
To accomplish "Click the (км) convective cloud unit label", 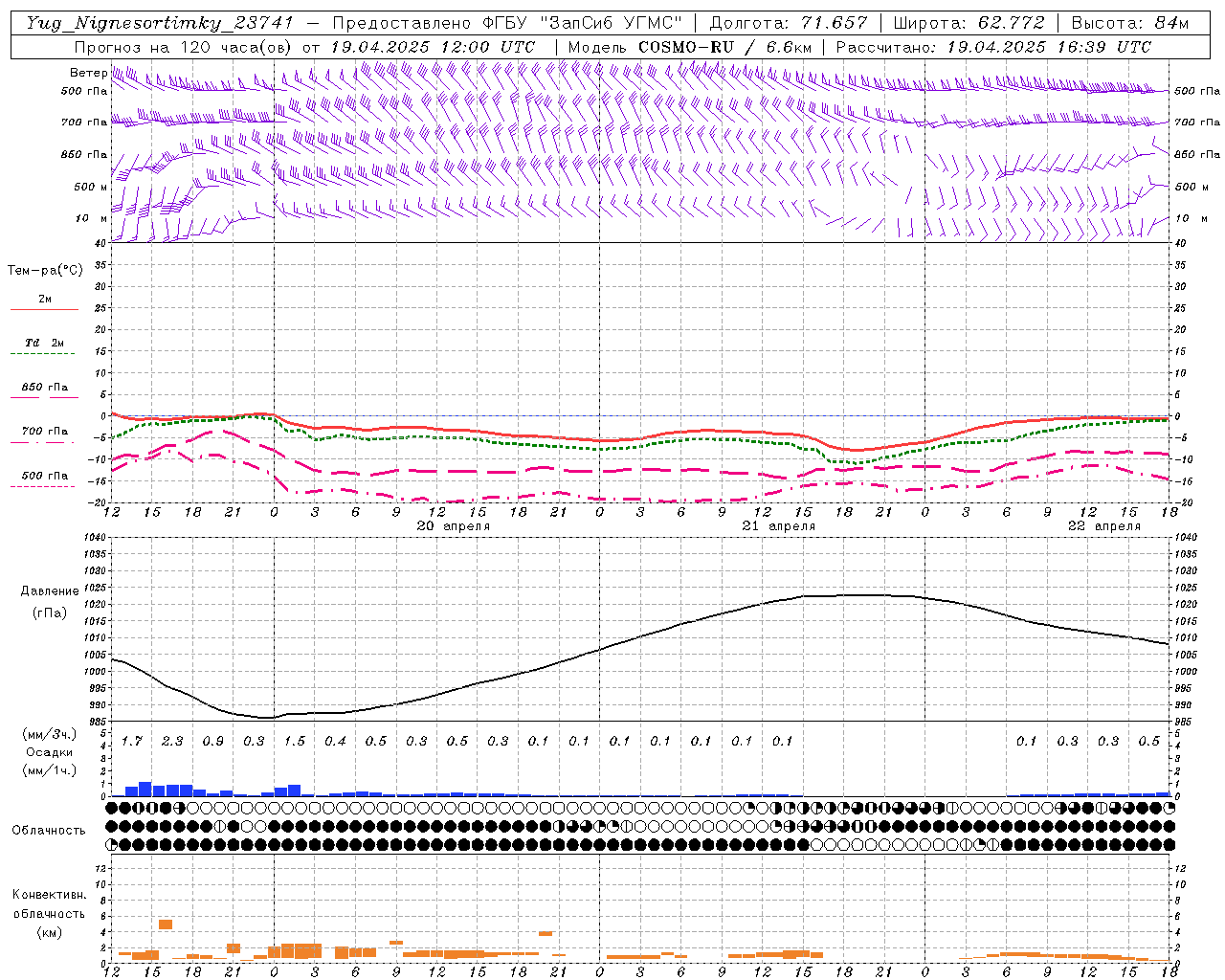I will pyautogui.click(x=49, y=933).
